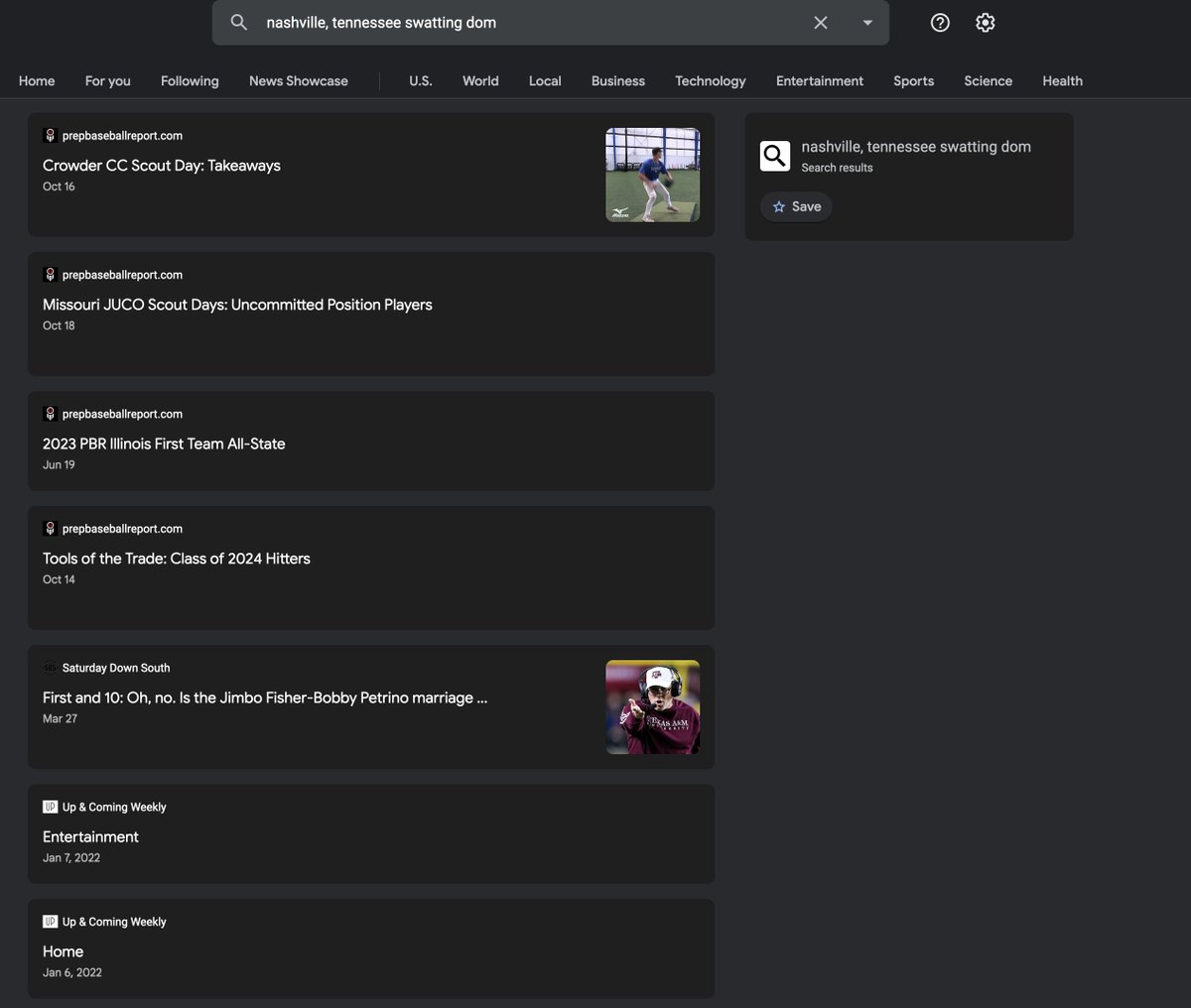1191x1008 pixels.
Task: Click the side panel title "nashville, tennessee swatting dom"
Action: click(x=916, y=147)
